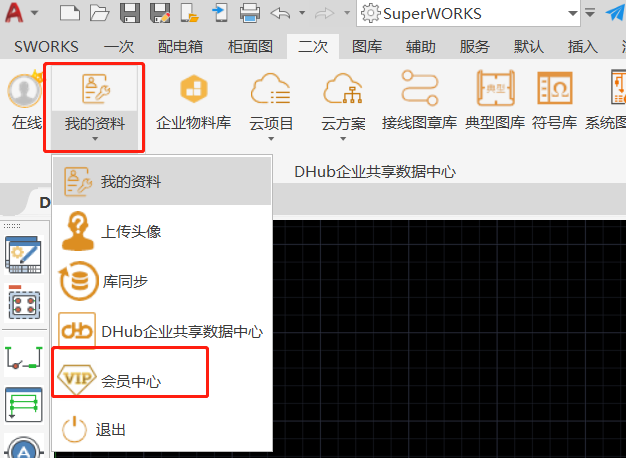Switch to the 一次 ribbon tab
This screenshot has width=626, height=458.
click(x=119, y=47)
